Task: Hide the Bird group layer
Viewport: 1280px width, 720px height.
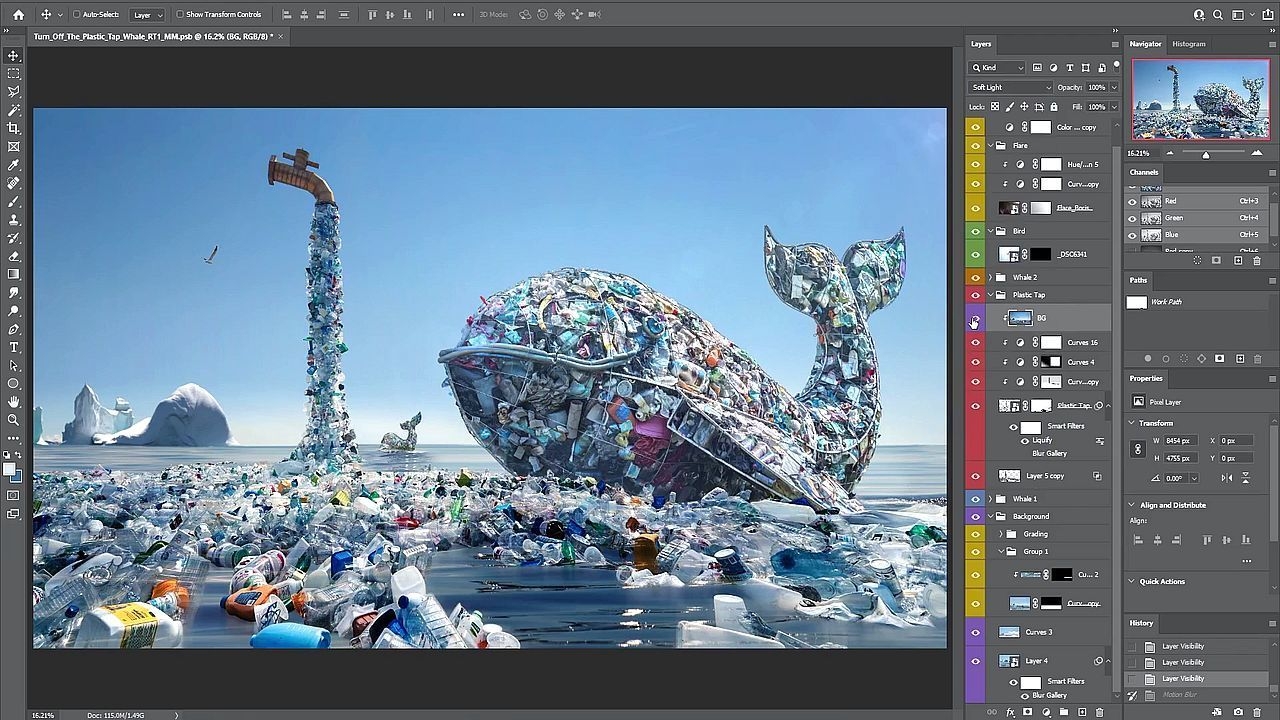Action: click(x=975, y=231)
